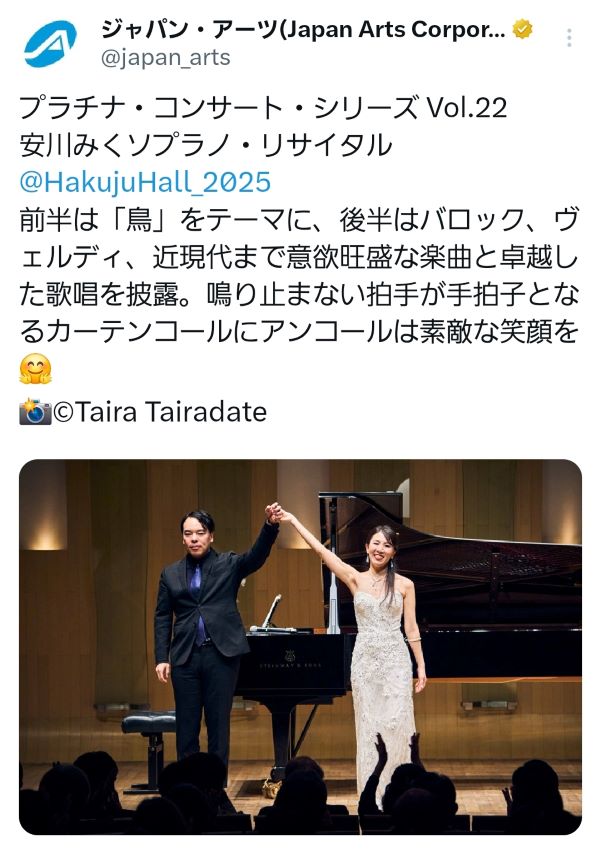Click the tweet paragraph starting with 前半は
Screen dimensions: 600x852
coord(299,275)
